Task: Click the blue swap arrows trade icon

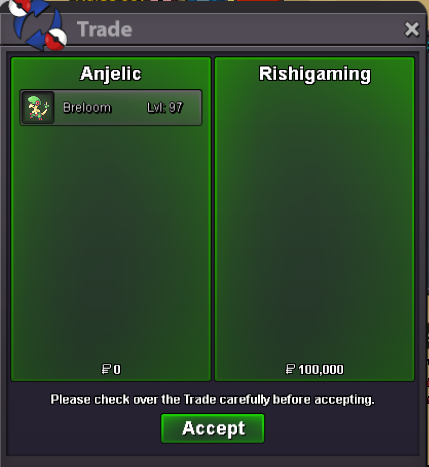Action: [39, 27]
